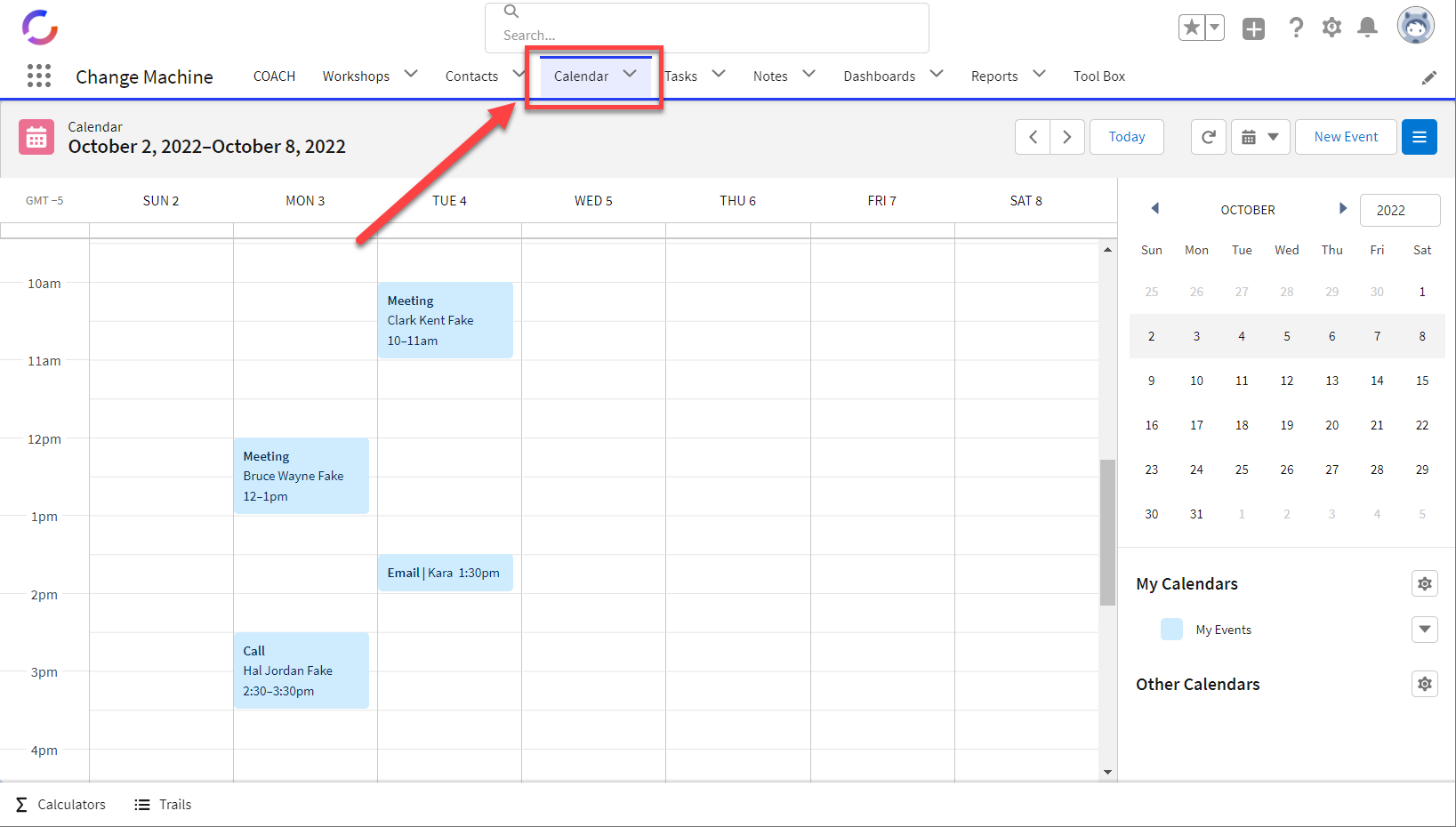
Task: Refresh the calendar view
Action: 1208,137
